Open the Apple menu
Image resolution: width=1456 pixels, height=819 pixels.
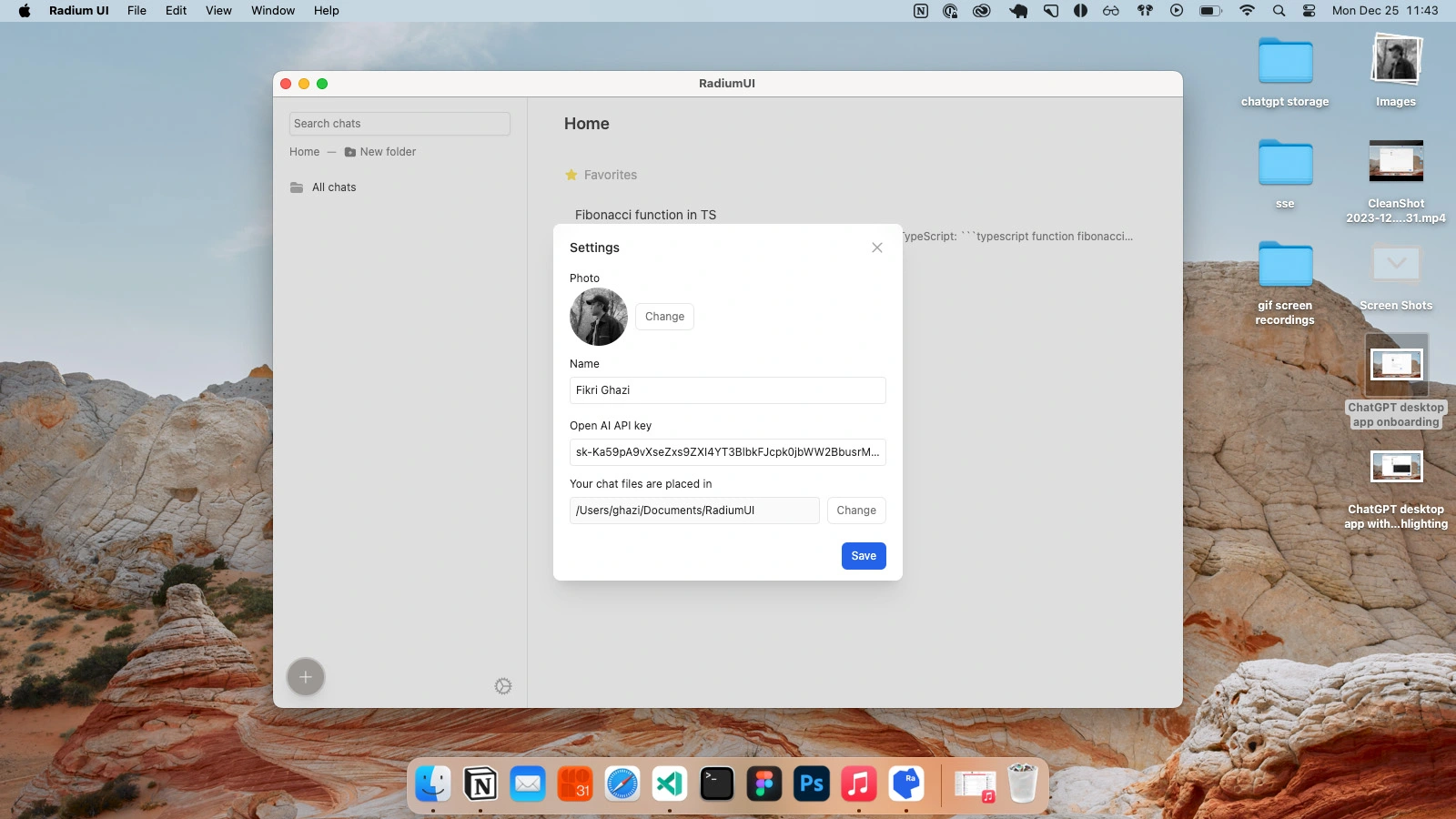point(25,11)
